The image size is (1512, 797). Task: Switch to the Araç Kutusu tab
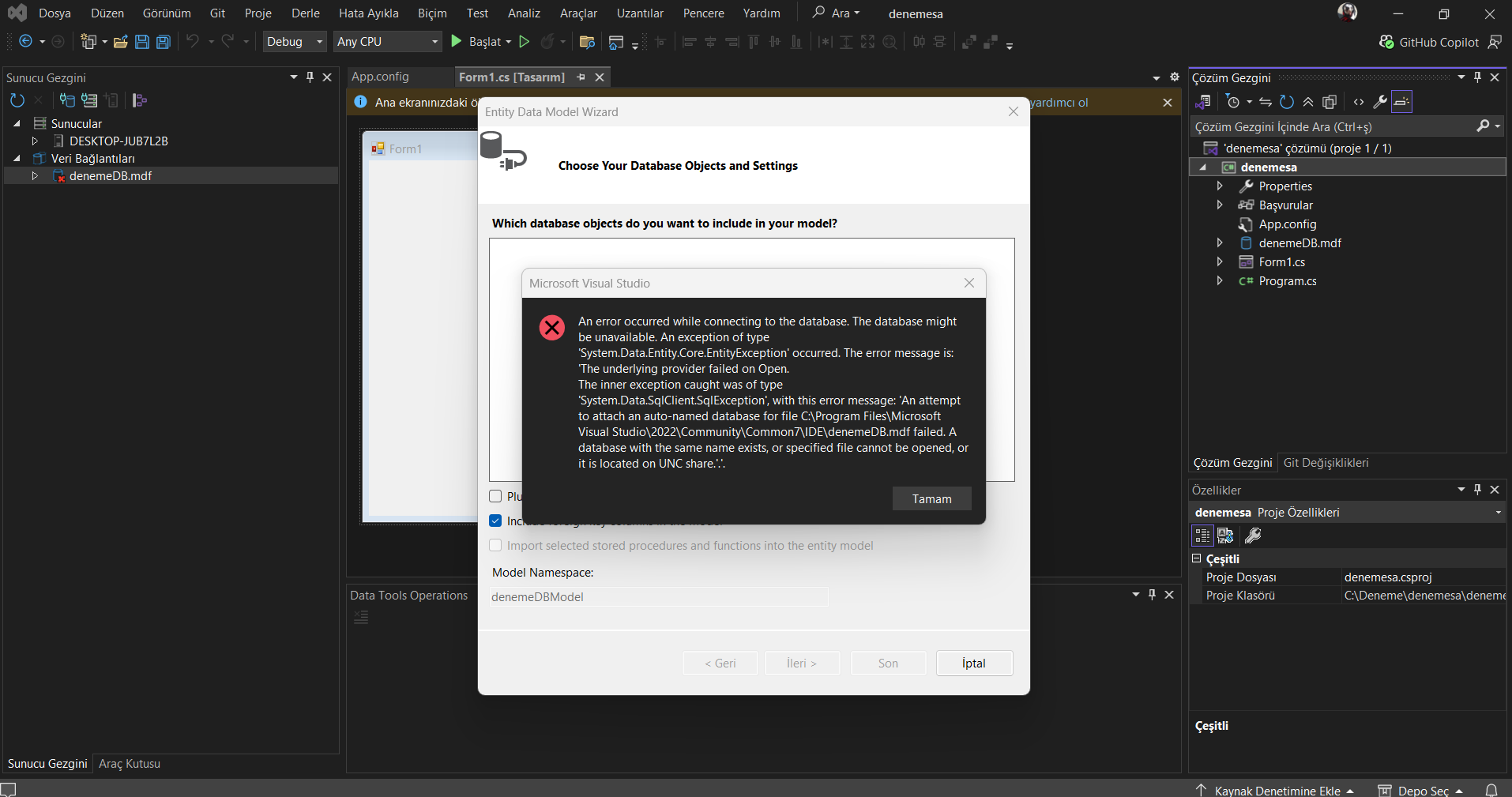click(x=130, y=764)
